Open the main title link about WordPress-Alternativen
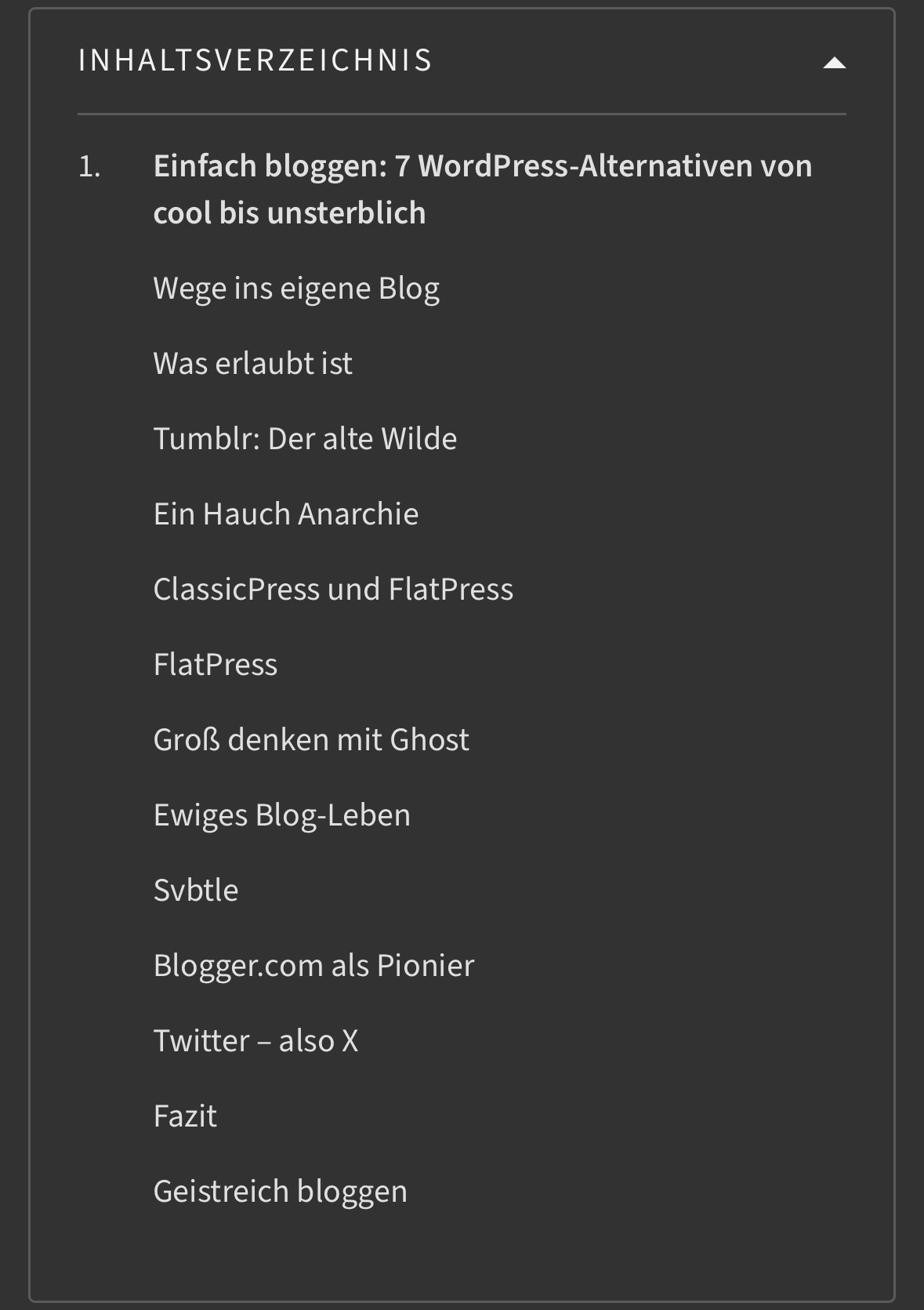924x1310 pixels. click(x=482, y=167)
